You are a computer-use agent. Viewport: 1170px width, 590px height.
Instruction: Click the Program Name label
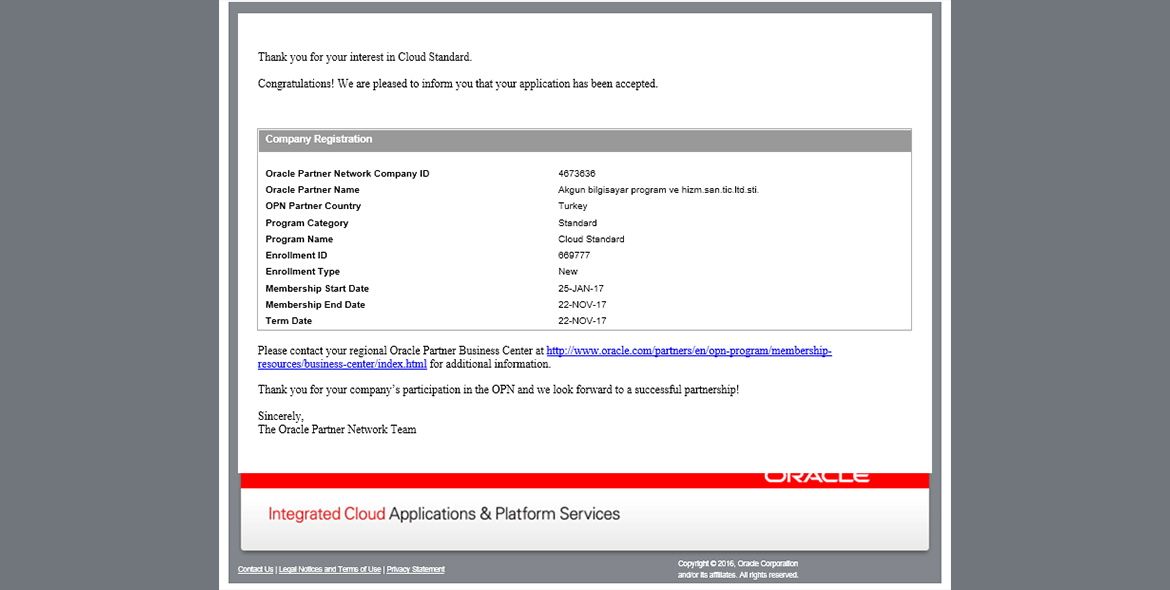[x=299, y=239]
